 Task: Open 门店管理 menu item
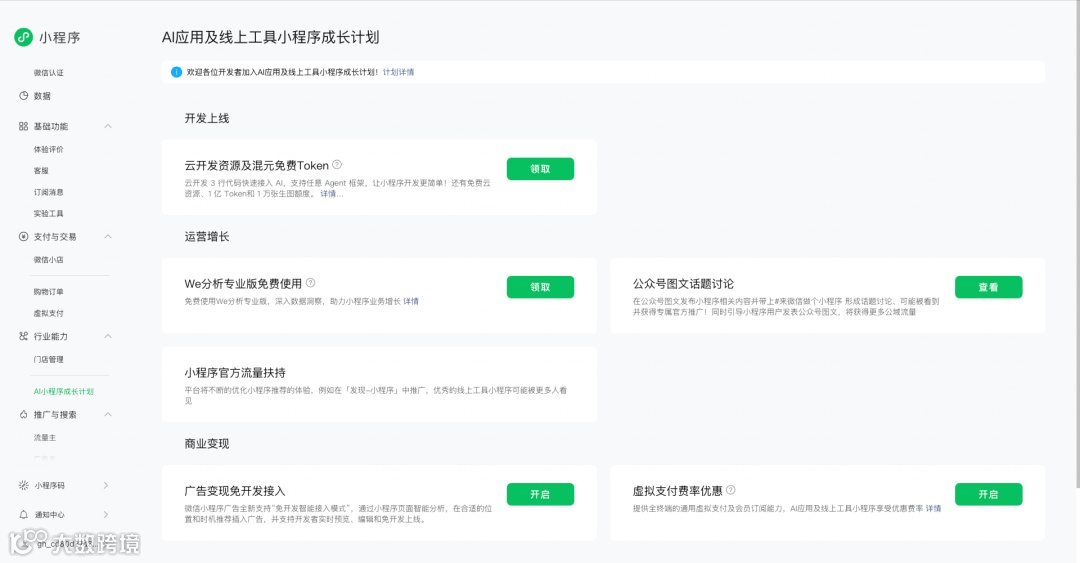(x=48, y=359)
